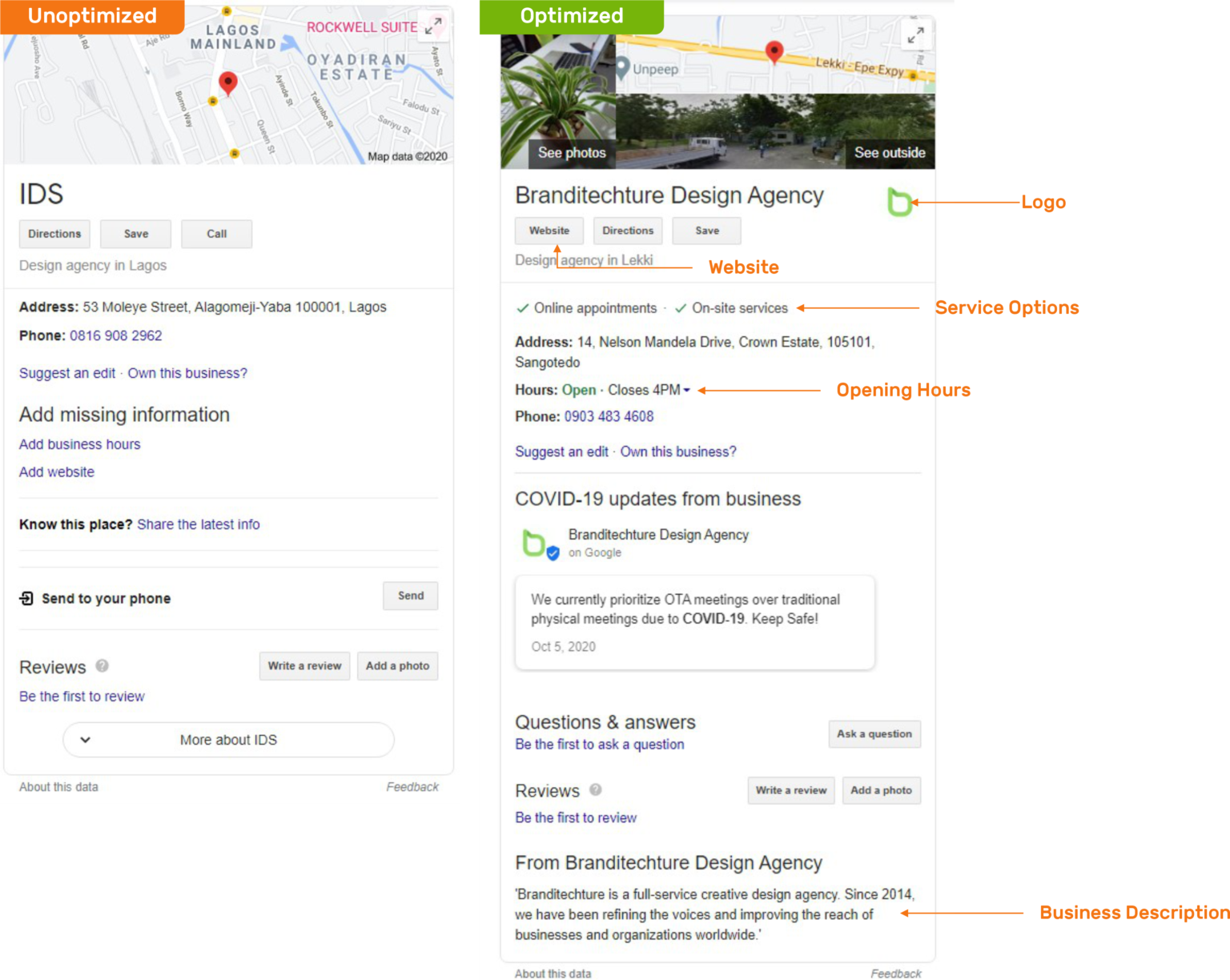Add a photo to IDS reviews

click(x=397, y=666)
